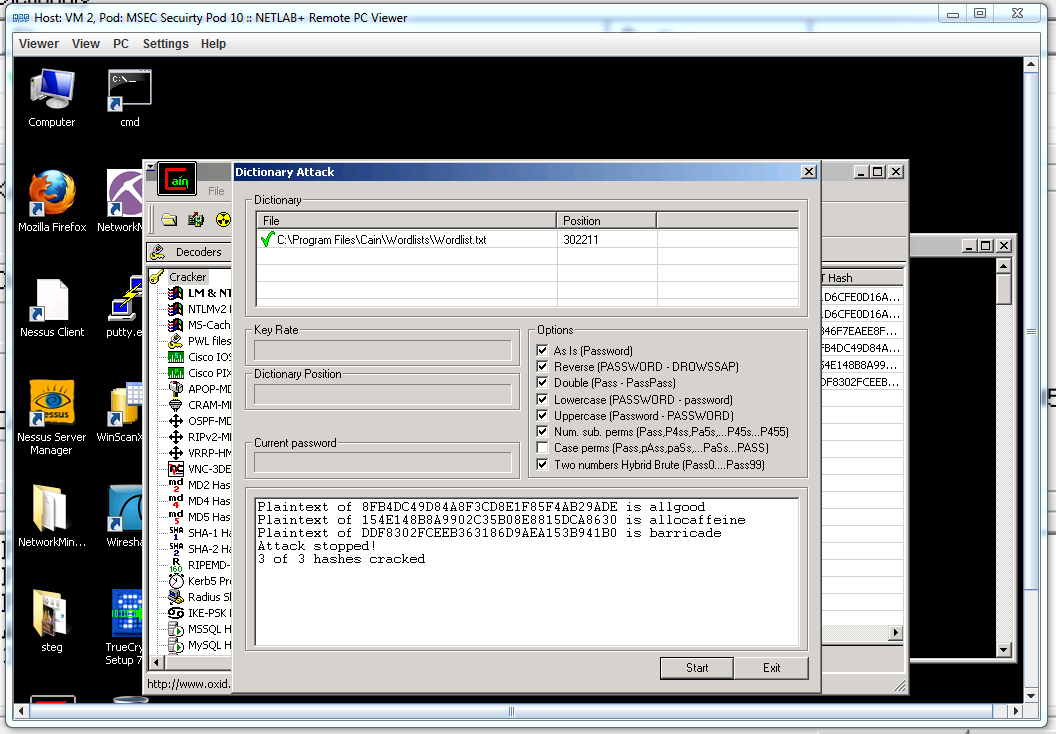Open the WinScanX desktop shortcut

121,411
